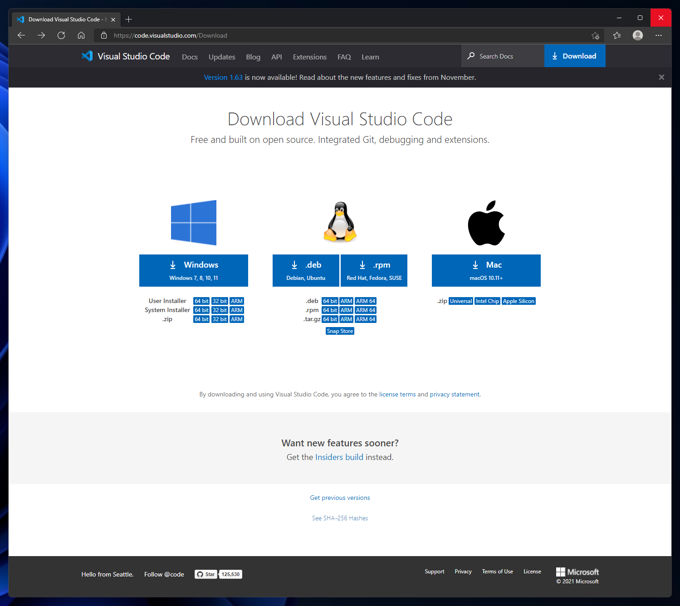Open the Extensions menu item
The width and height of the screenshot is (680, 606).
310,57
